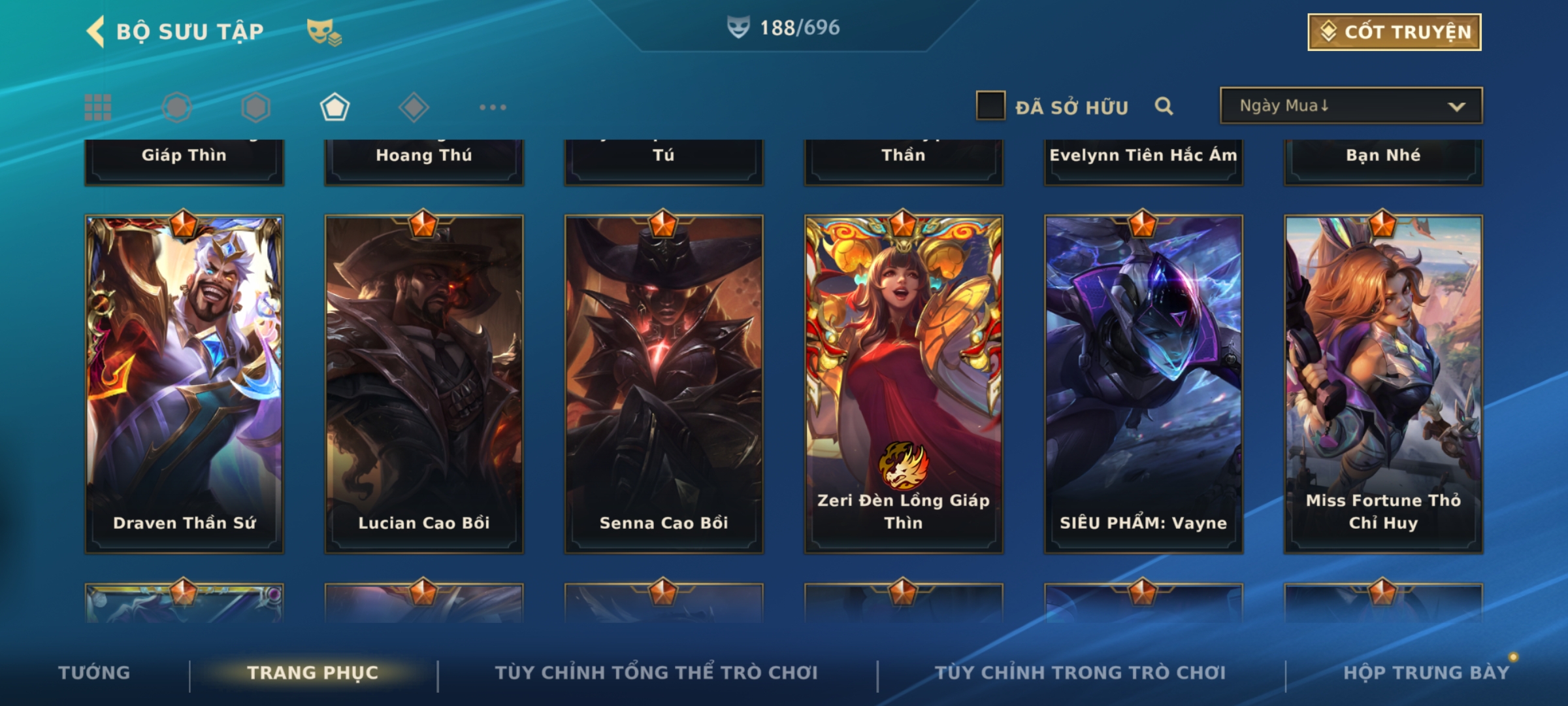Open the Hộp Trưng Bày tab
The height and width of the screenshot is (706, 1568).
click(1426, 673)
